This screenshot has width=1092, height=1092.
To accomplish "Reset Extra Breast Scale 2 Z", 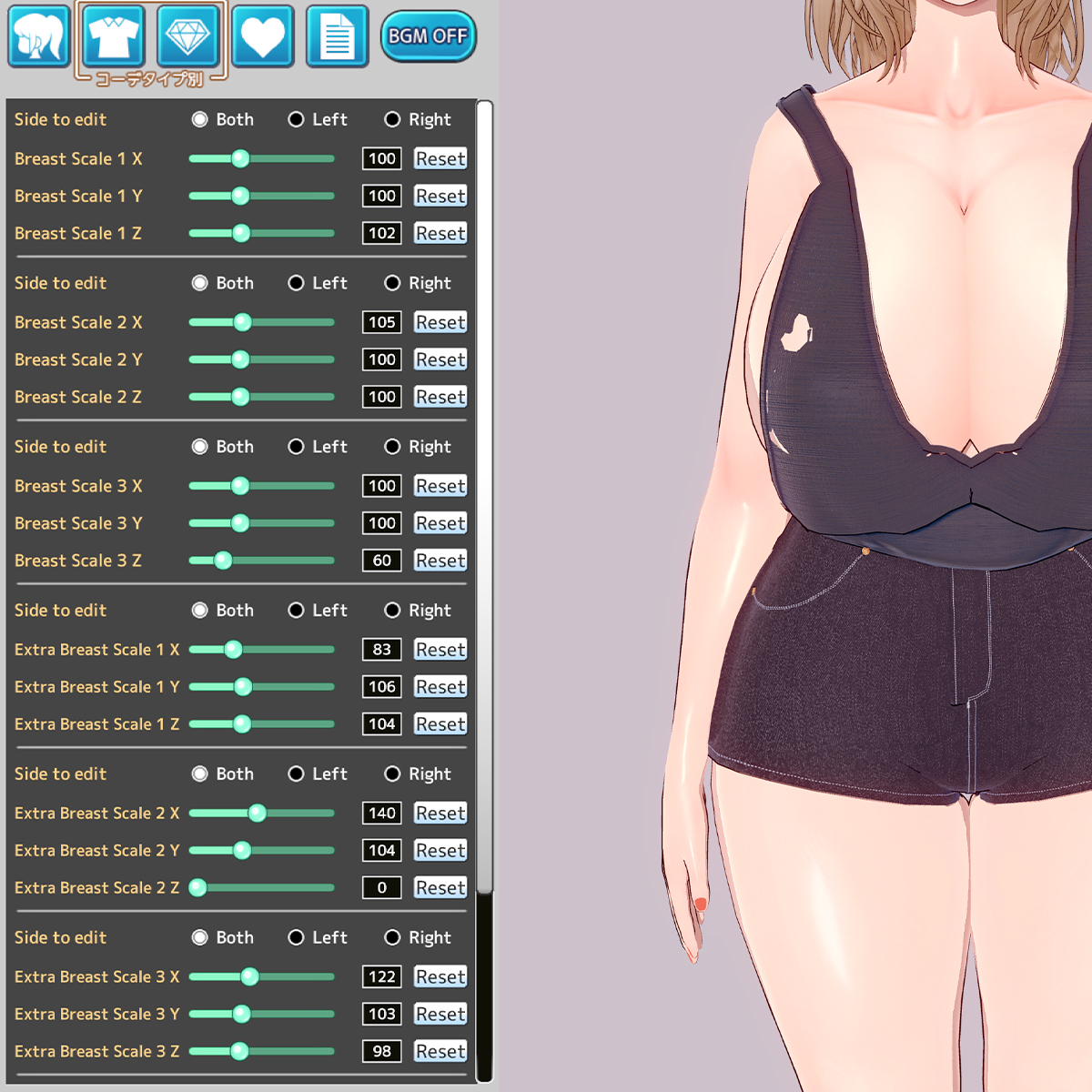I will click(440, 887).
